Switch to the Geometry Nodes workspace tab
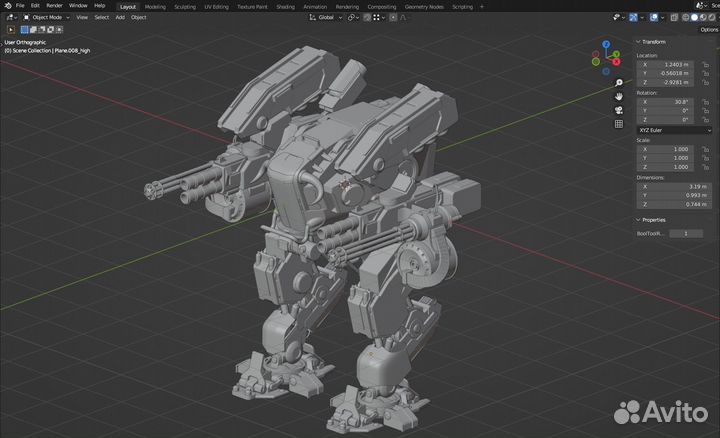 click(424, 6)
